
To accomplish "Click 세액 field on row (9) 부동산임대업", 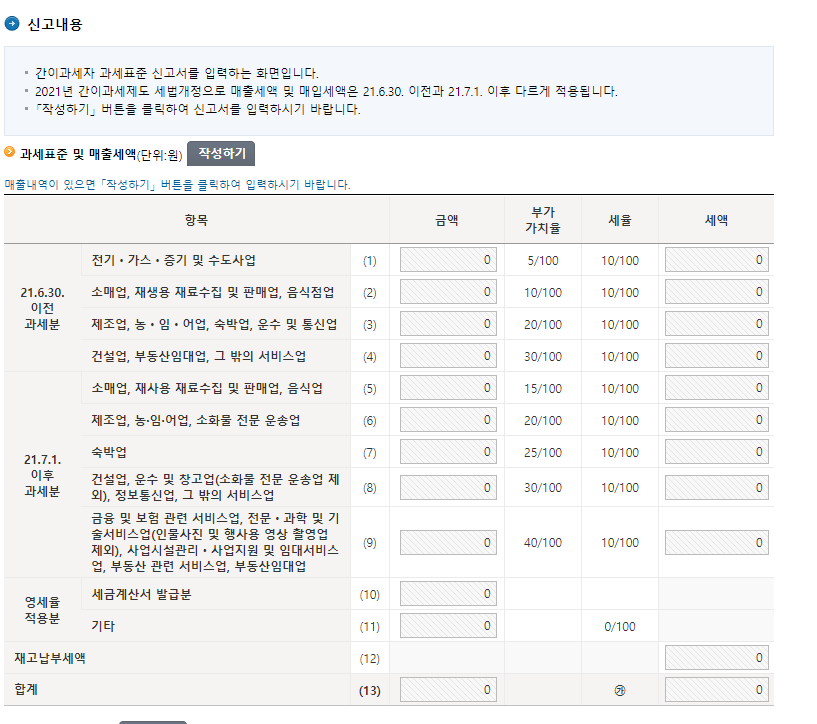I will 716,542.
